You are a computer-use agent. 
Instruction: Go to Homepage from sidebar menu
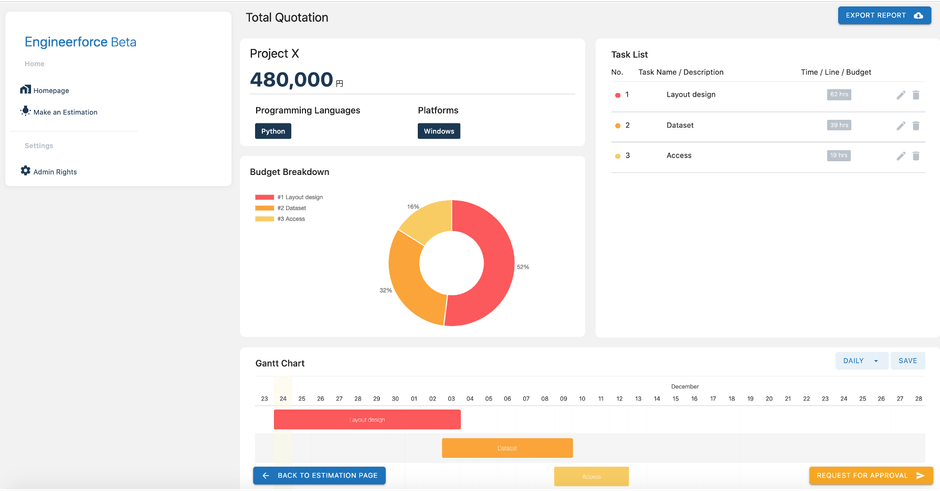coord(51,91)
